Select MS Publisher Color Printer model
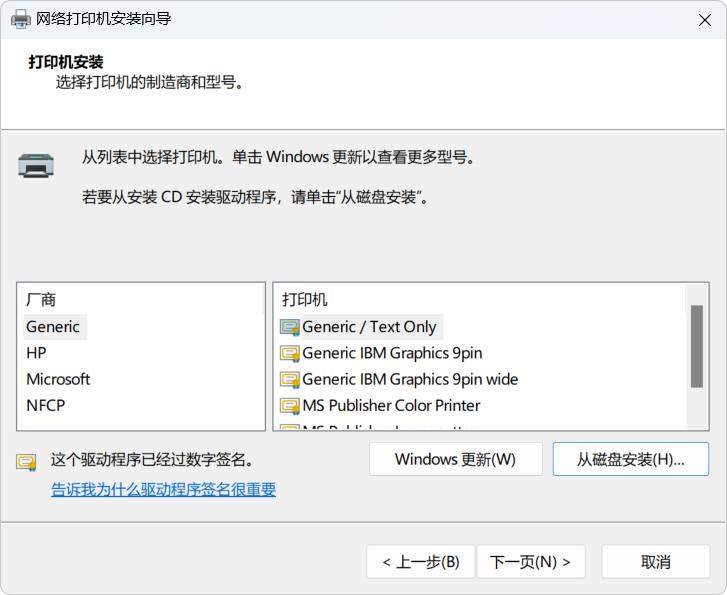Screen dimensions: 727x595 point(391,405)
